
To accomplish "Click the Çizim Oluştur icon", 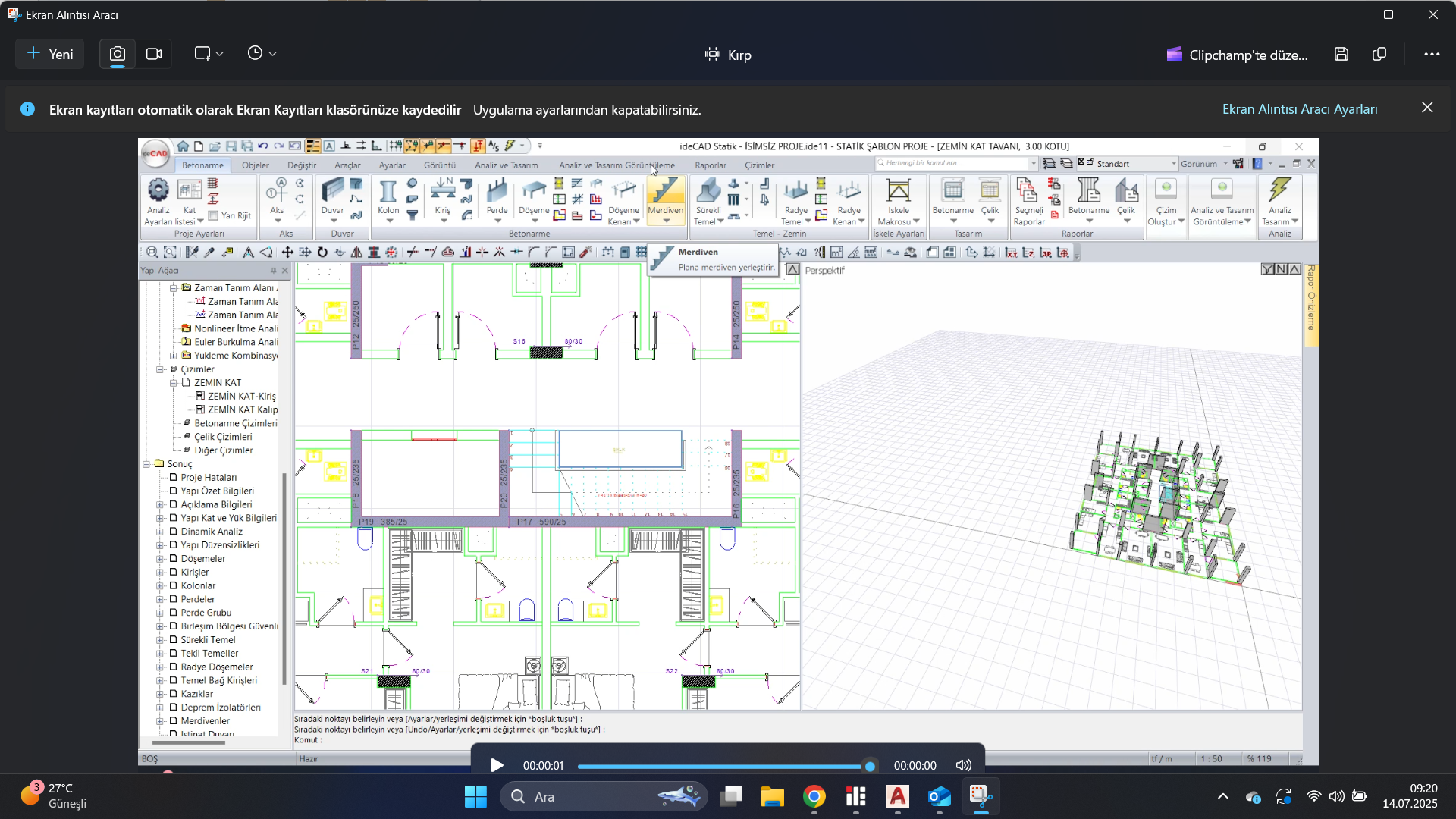I will (1166, 190).
